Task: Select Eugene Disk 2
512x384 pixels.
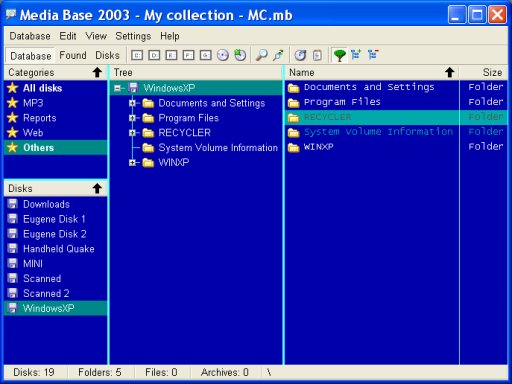Action: [55, 234]
